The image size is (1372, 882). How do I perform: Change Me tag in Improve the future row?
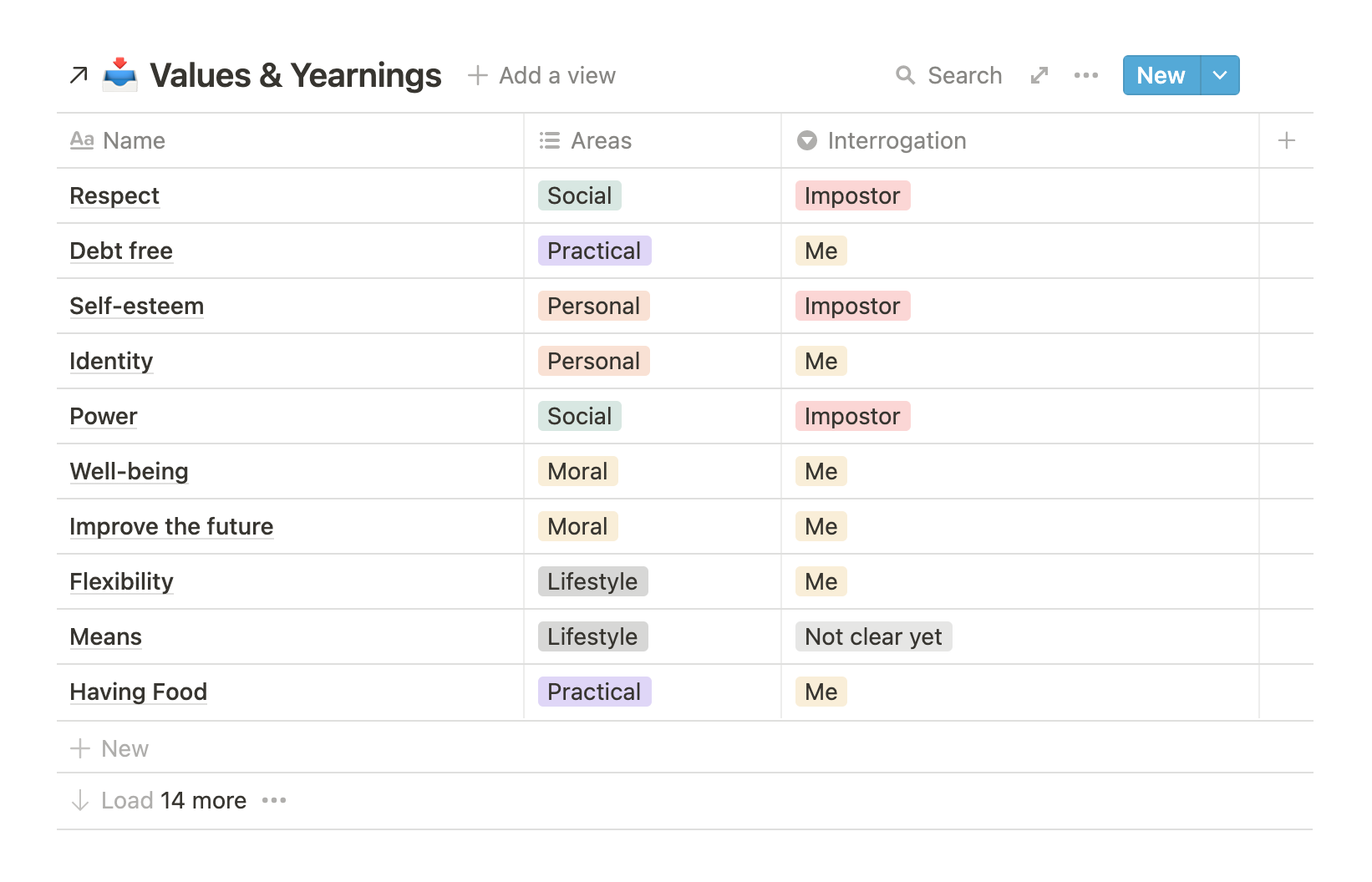coord(821,526)
